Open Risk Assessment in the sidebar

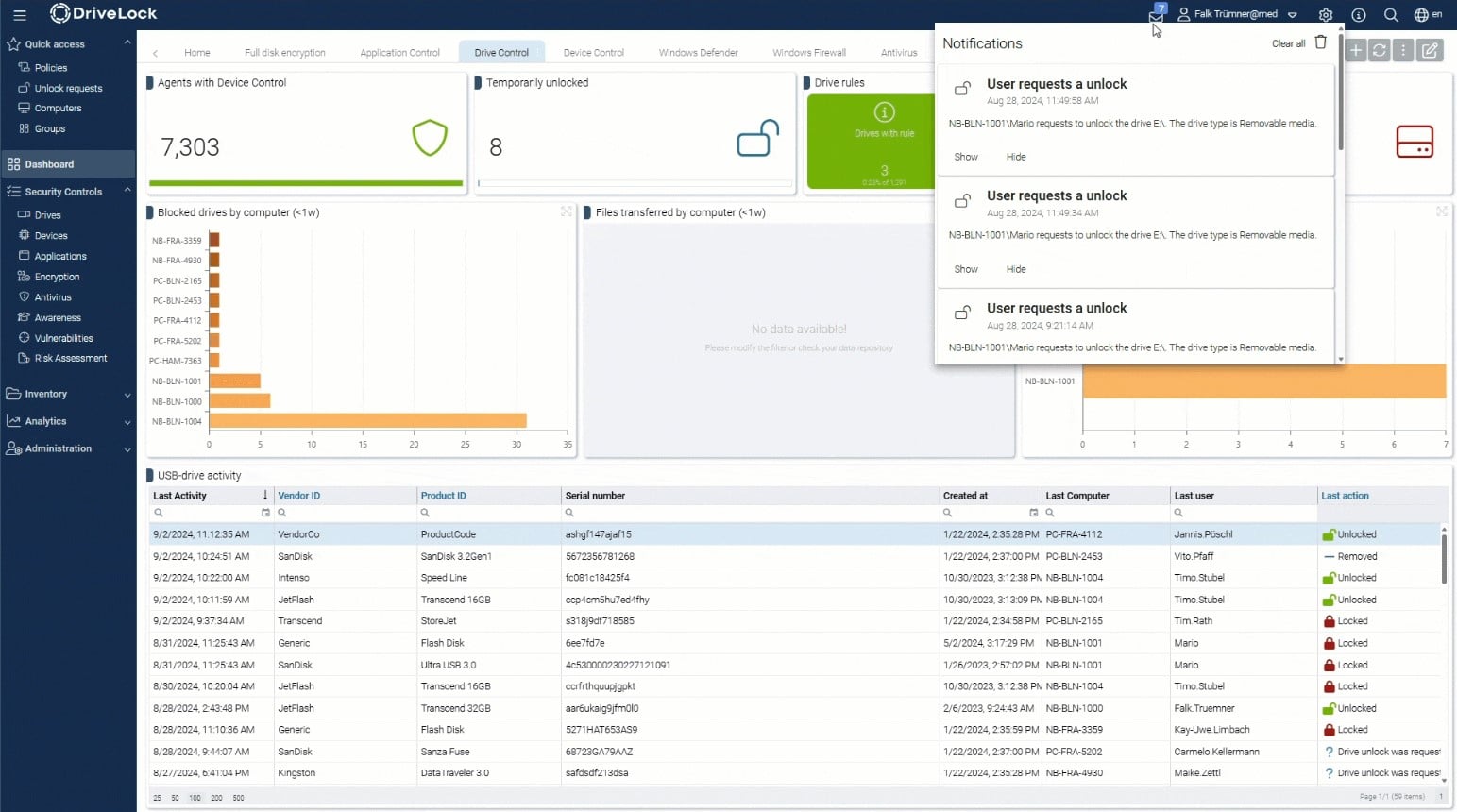(71, 359)
